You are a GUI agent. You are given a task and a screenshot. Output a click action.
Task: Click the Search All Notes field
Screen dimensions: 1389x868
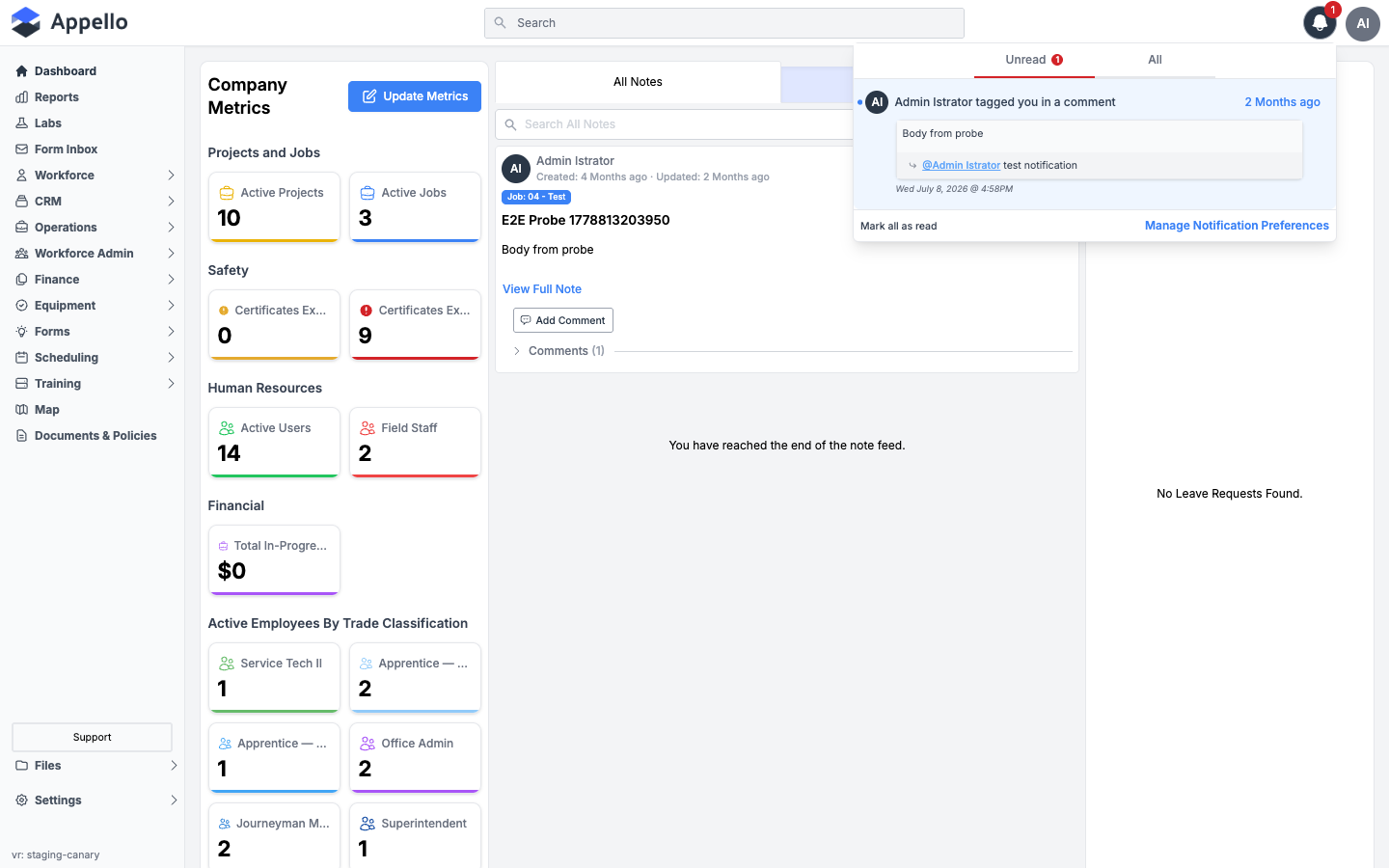point(675,124)
